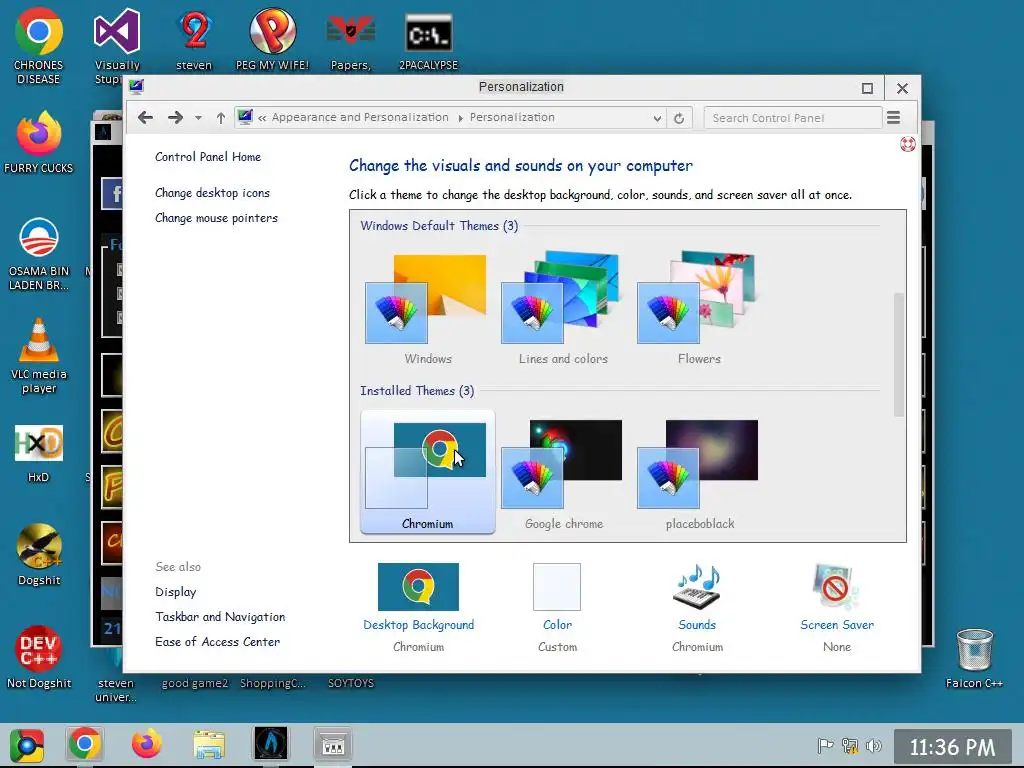Click the Action Center flag tray icon

[x=825, y=745]
